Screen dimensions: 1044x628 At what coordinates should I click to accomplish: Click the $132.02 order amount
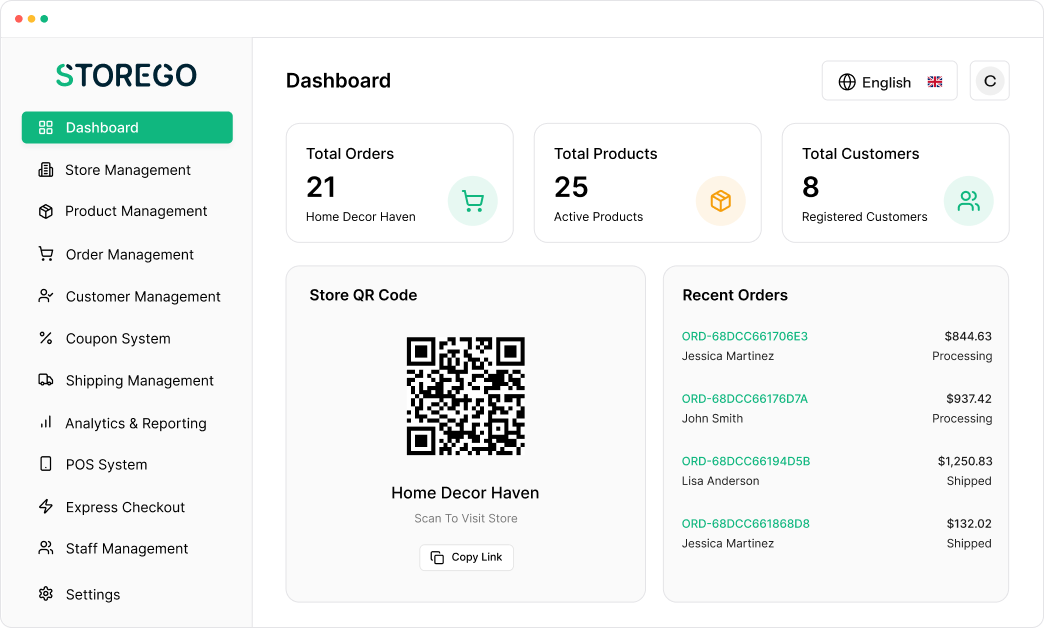(x=969, y=523)
